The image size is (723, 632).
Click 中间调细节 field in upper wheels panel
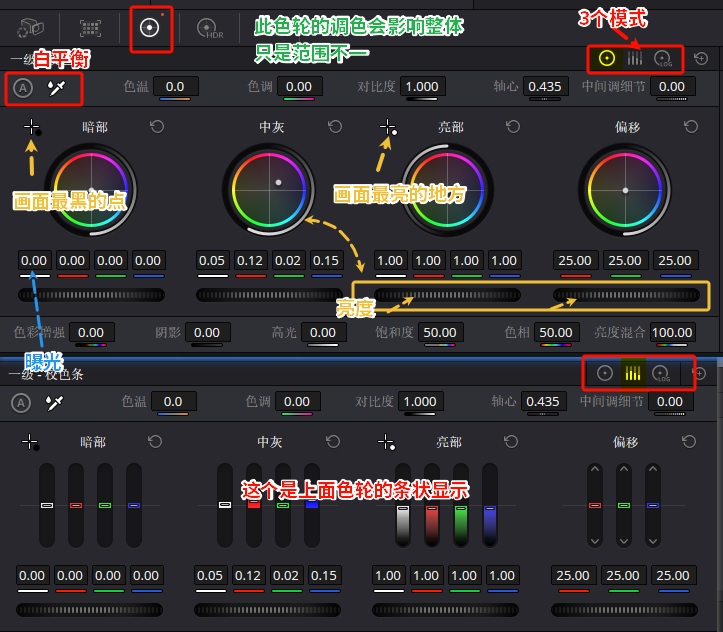pos(672,87)
